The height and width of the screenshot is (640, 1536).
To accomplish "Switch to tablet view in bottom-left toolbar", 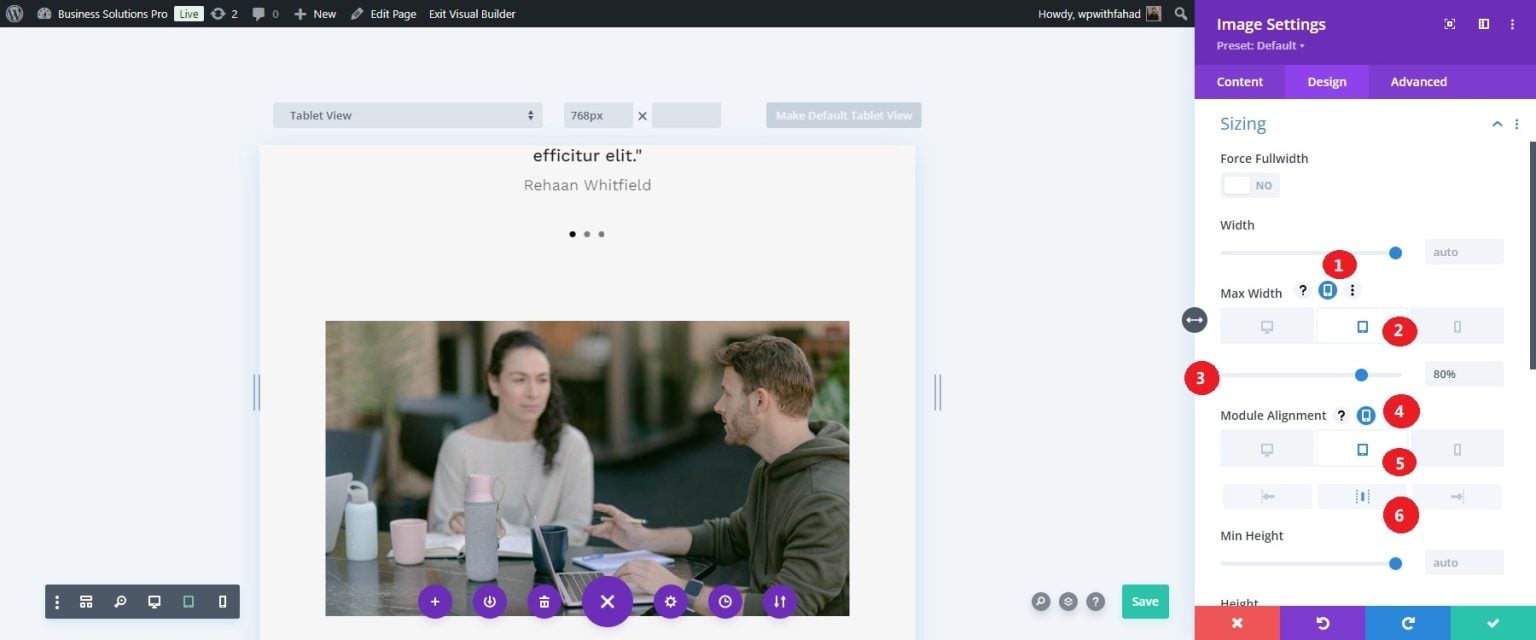I will pos(188,602).
